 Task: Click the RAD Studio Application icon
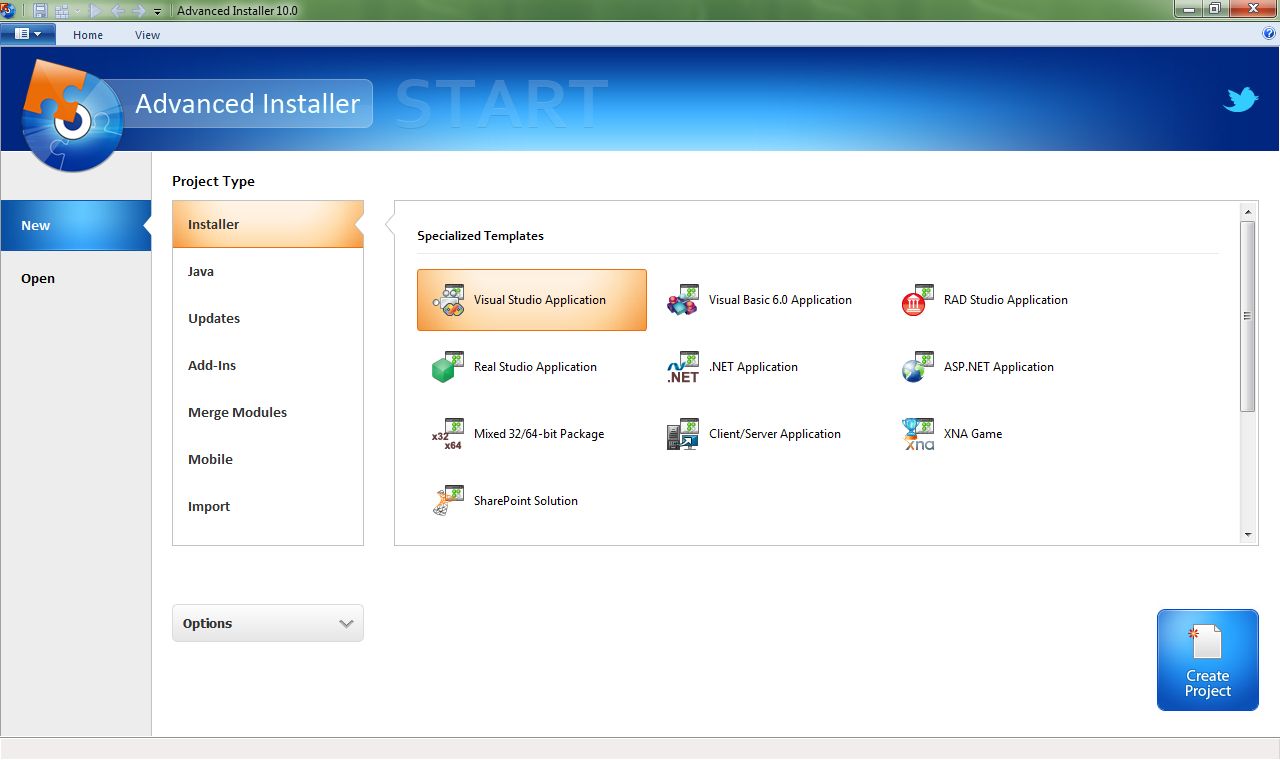click(x=918, y=300)
